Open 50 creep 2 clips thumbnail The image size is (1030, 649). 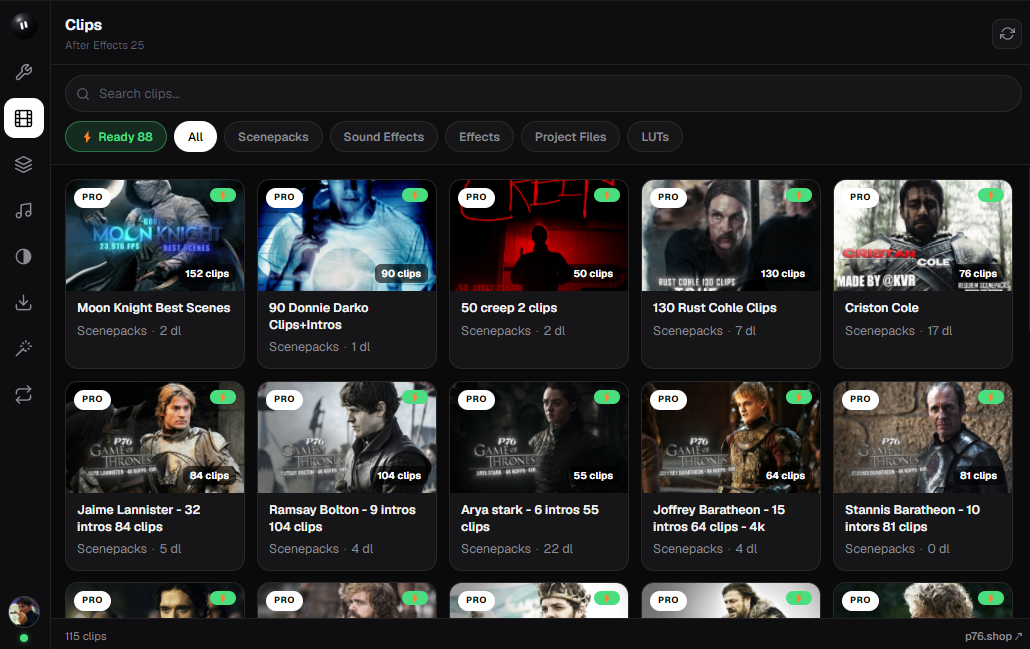539,235
